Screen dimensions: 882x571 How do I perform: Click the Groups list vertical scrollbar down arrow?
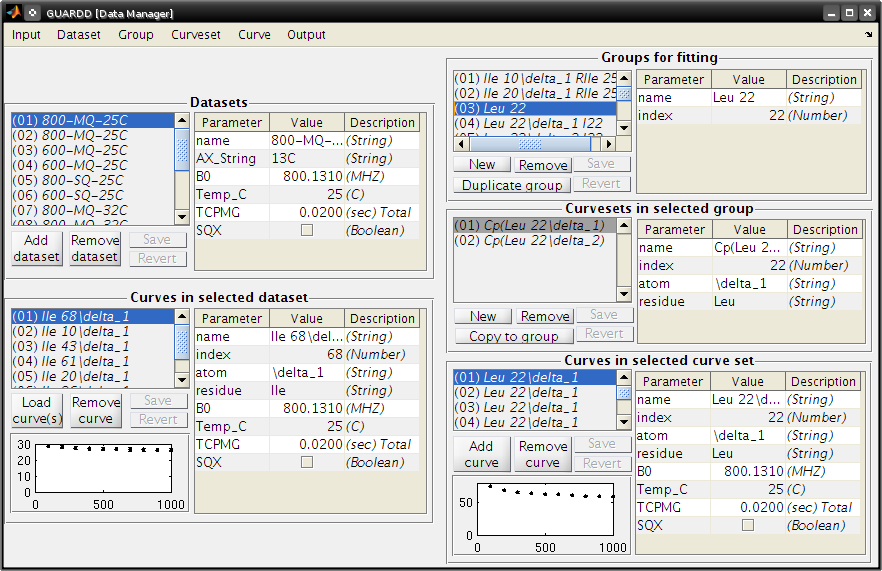coord(624,128)
